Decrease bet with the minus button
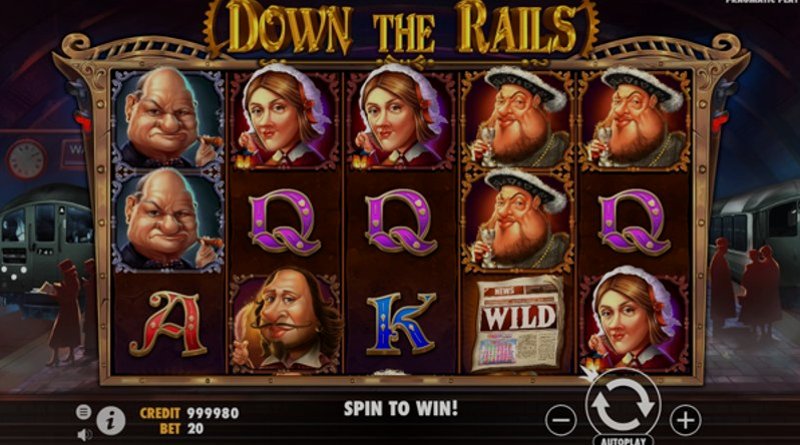 (561, 421)
